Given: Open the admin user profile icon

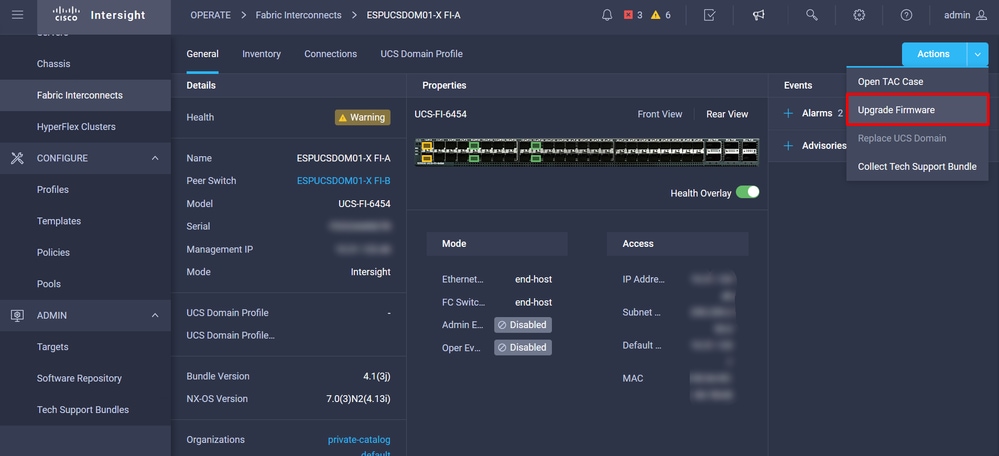Looking at the screenshot, I should pyautogui.click(x=981, y=15).
